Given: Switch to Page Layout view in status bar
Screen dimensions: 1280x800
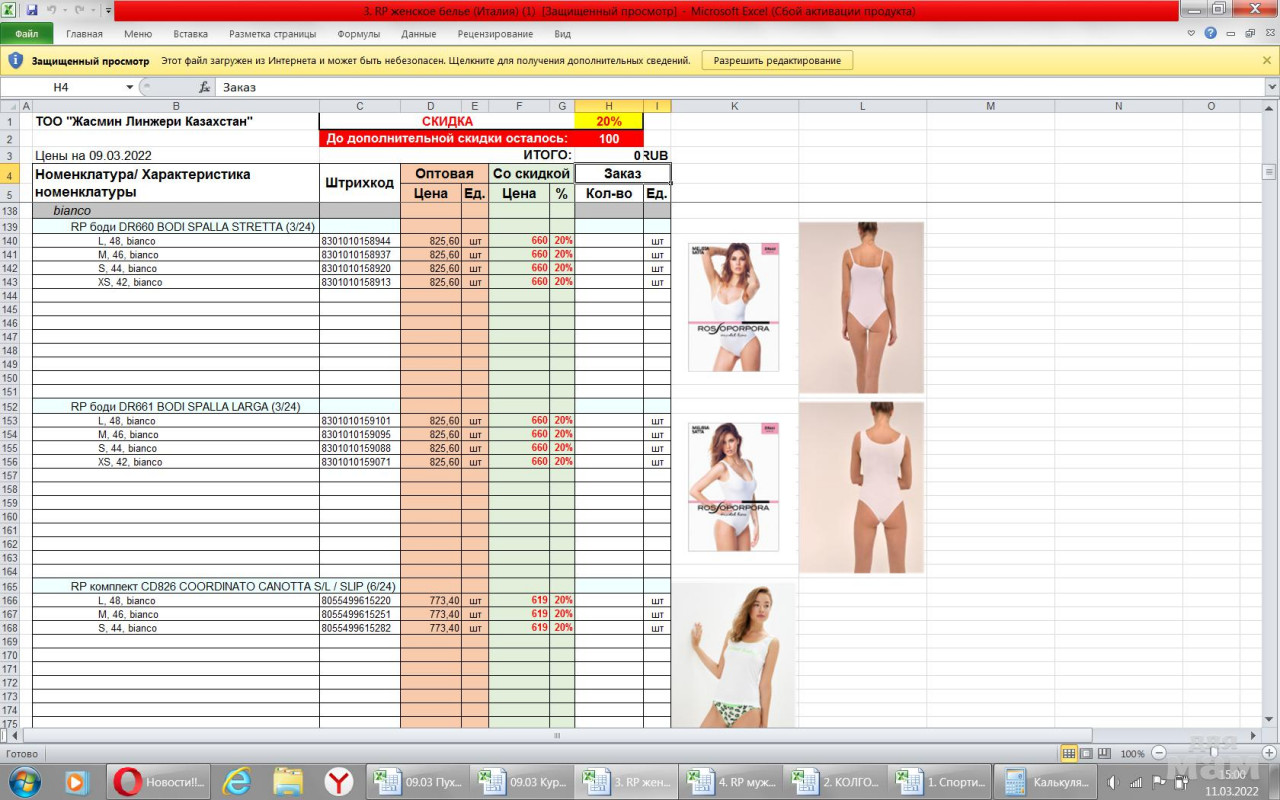Looking at the screenshot, I should 1086,753.
